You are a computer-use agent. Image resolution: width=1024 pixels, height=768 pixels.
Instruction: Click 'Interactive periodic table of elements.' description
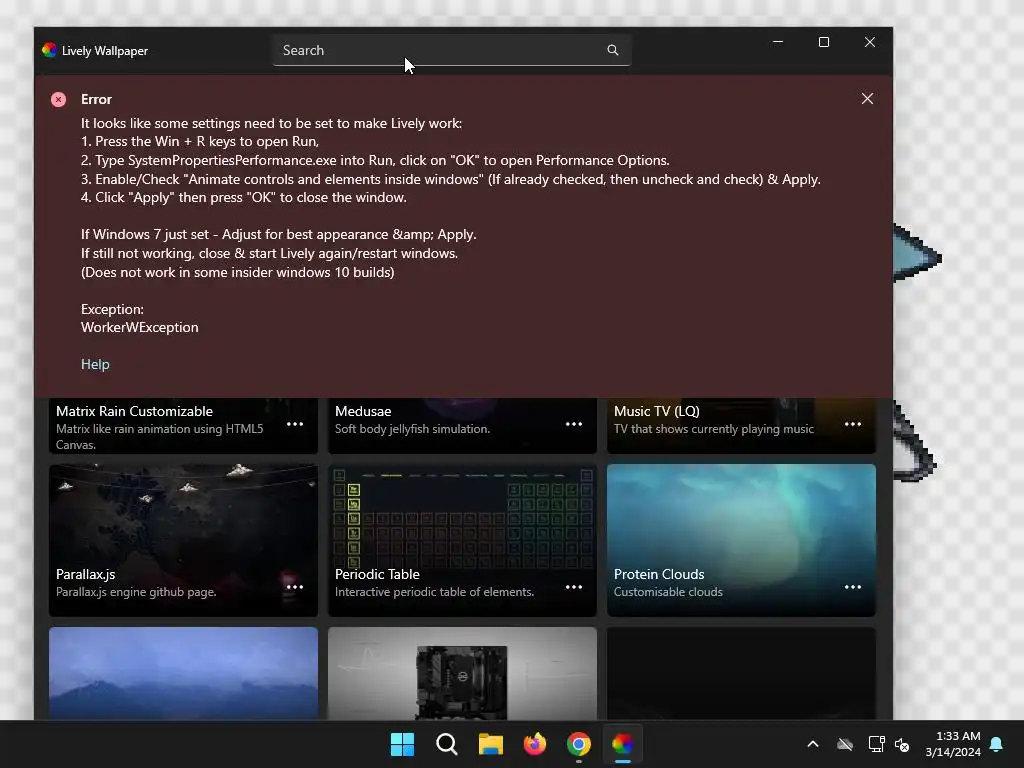[x=434, y=592]
